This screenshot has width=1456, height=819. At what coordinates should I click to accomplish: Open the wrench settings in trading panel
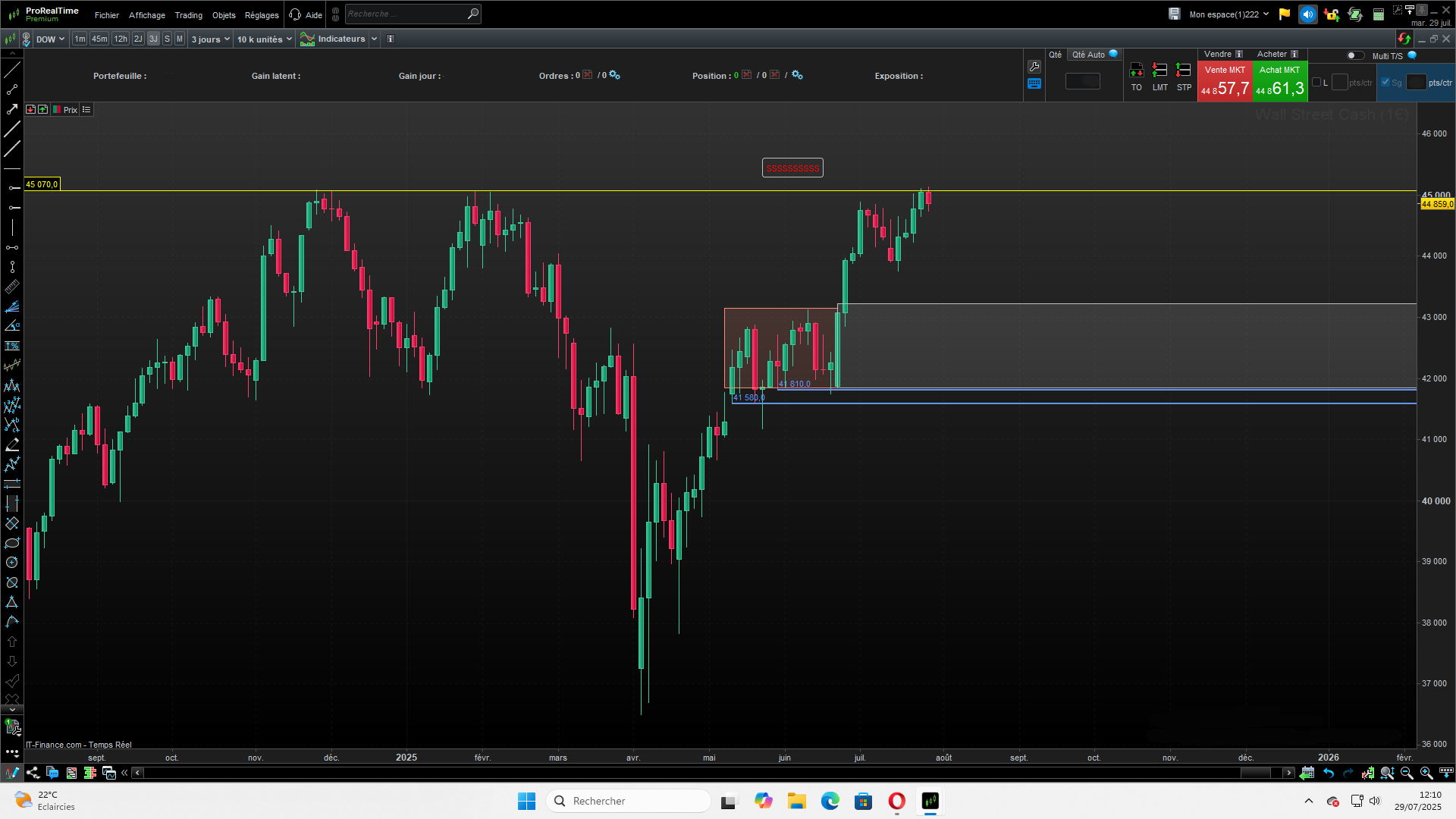[x=1034, y=67]
